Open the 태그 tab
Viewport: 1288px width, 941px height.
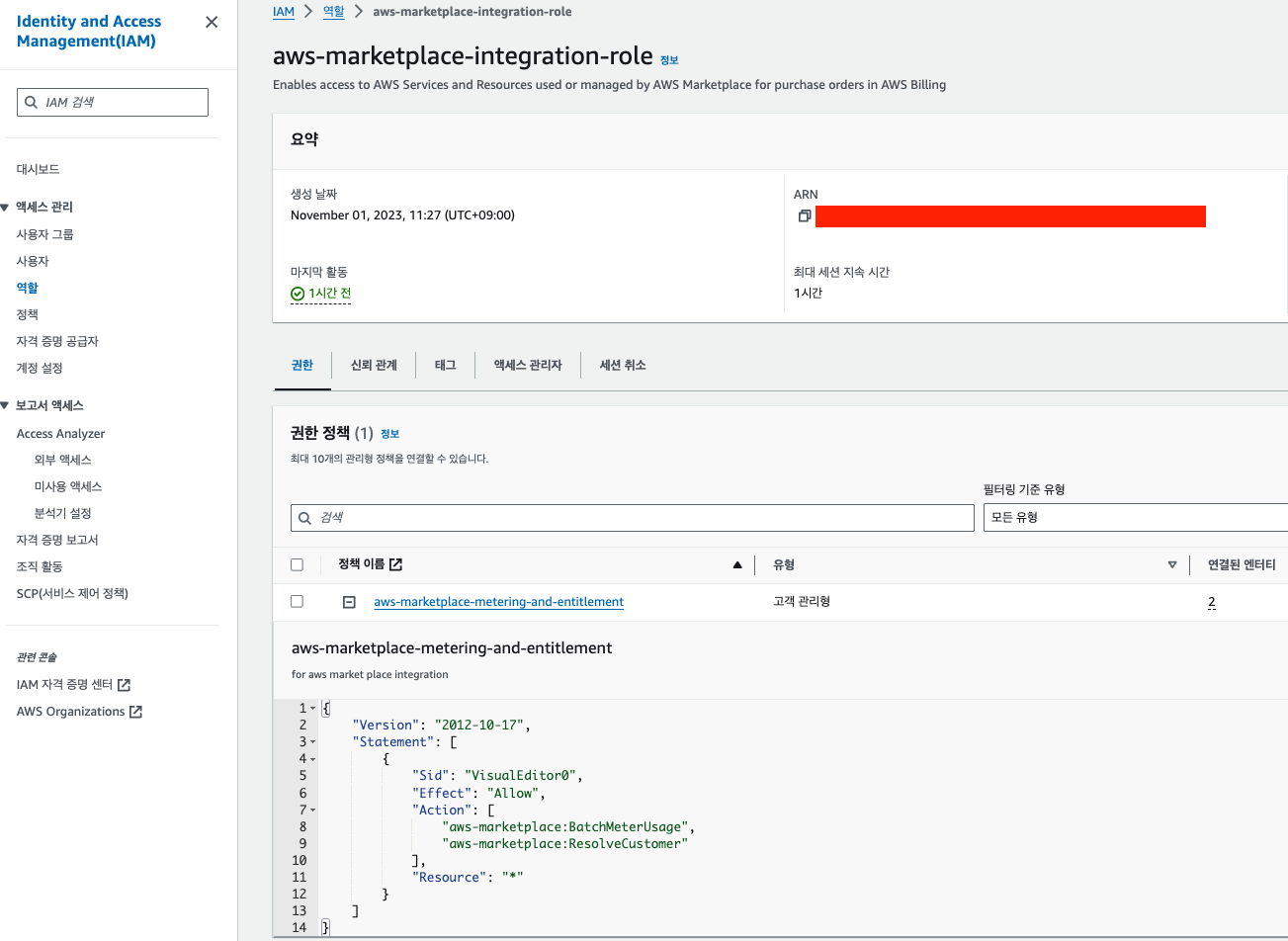click(x=446, y=366)
